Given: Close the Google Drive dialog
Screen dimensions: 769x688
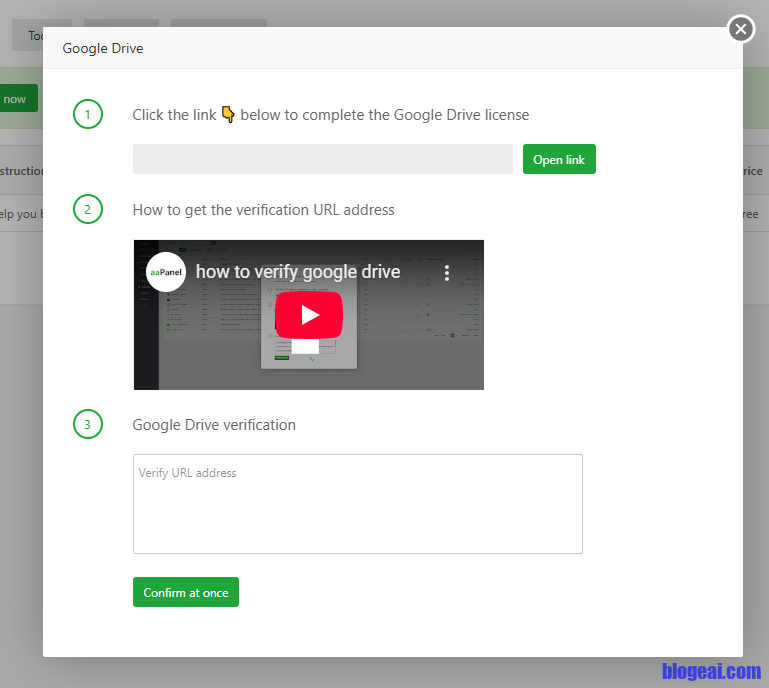Looking at the screenshot, I should 740,29.
